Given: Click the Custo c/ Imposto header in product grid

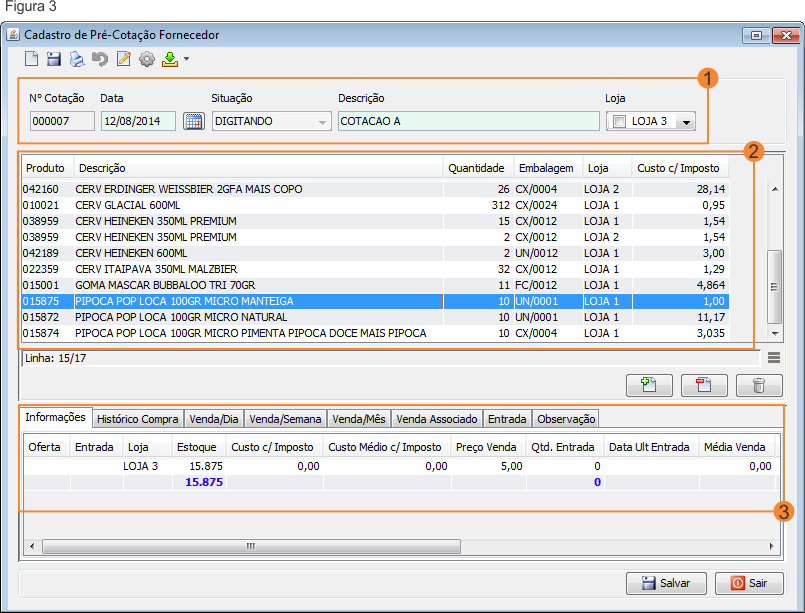Looking at the screenshot, I should [680, 168].
